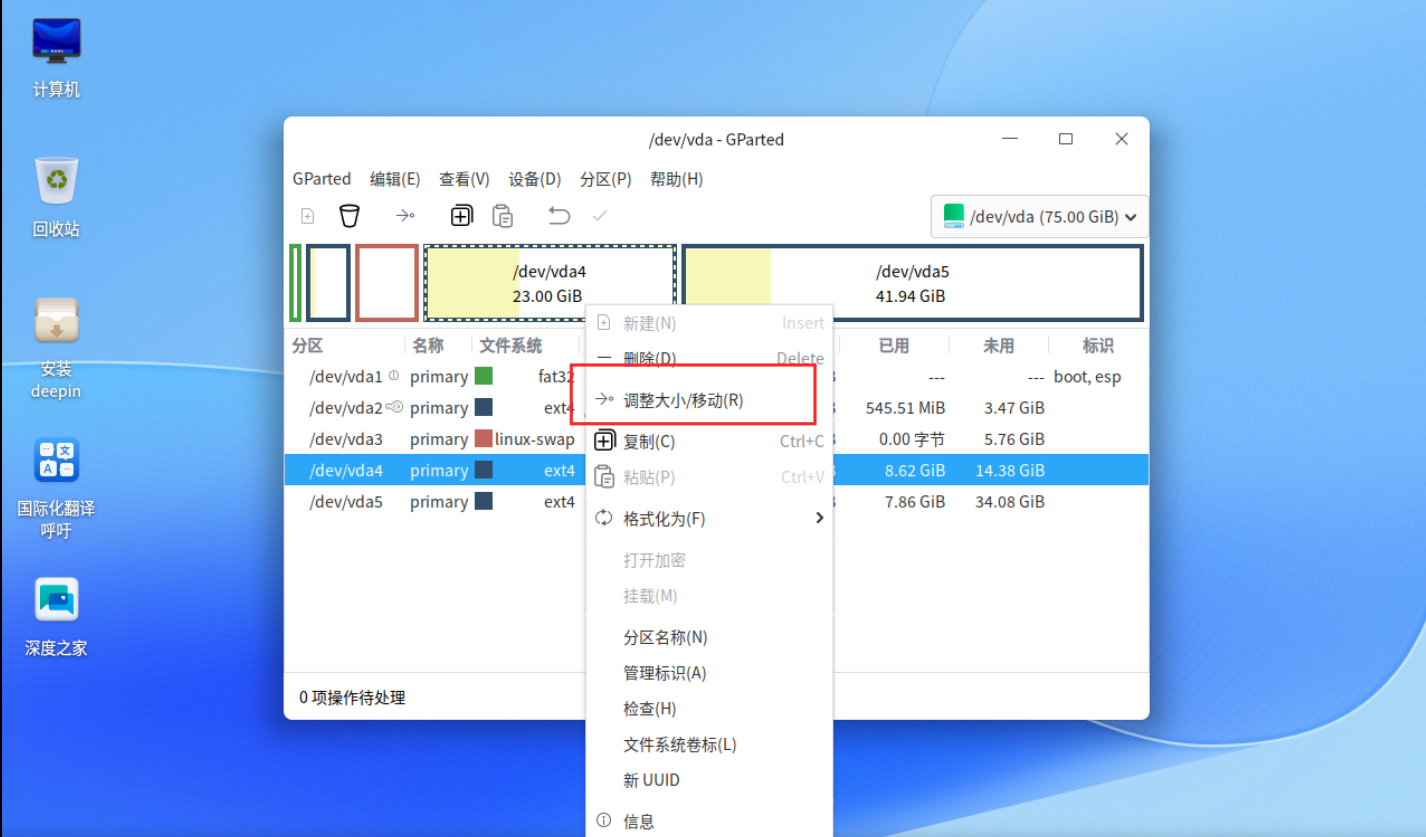
Task: Choose 新 UUID in context menu
Action: click(x=709, y=780)
